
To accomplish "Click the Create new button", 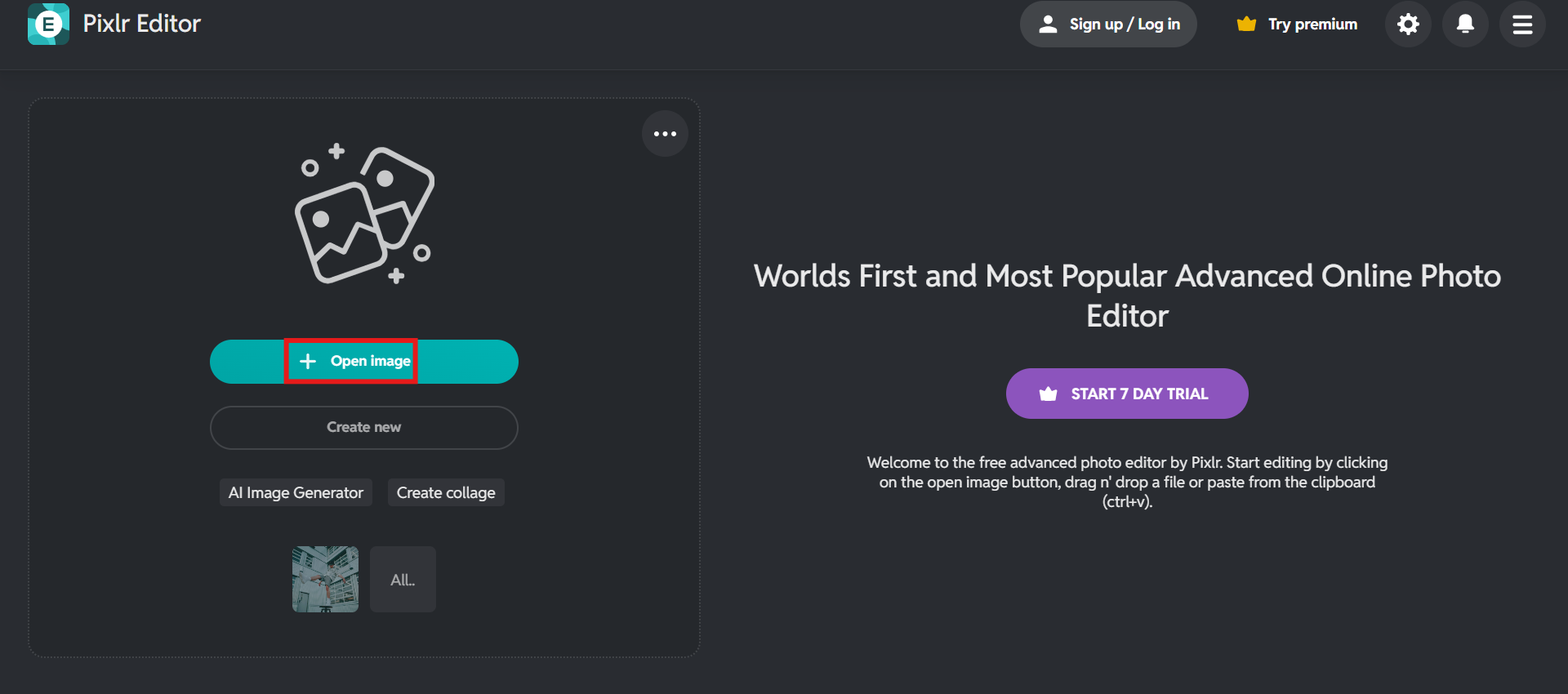I will point(364,428).
